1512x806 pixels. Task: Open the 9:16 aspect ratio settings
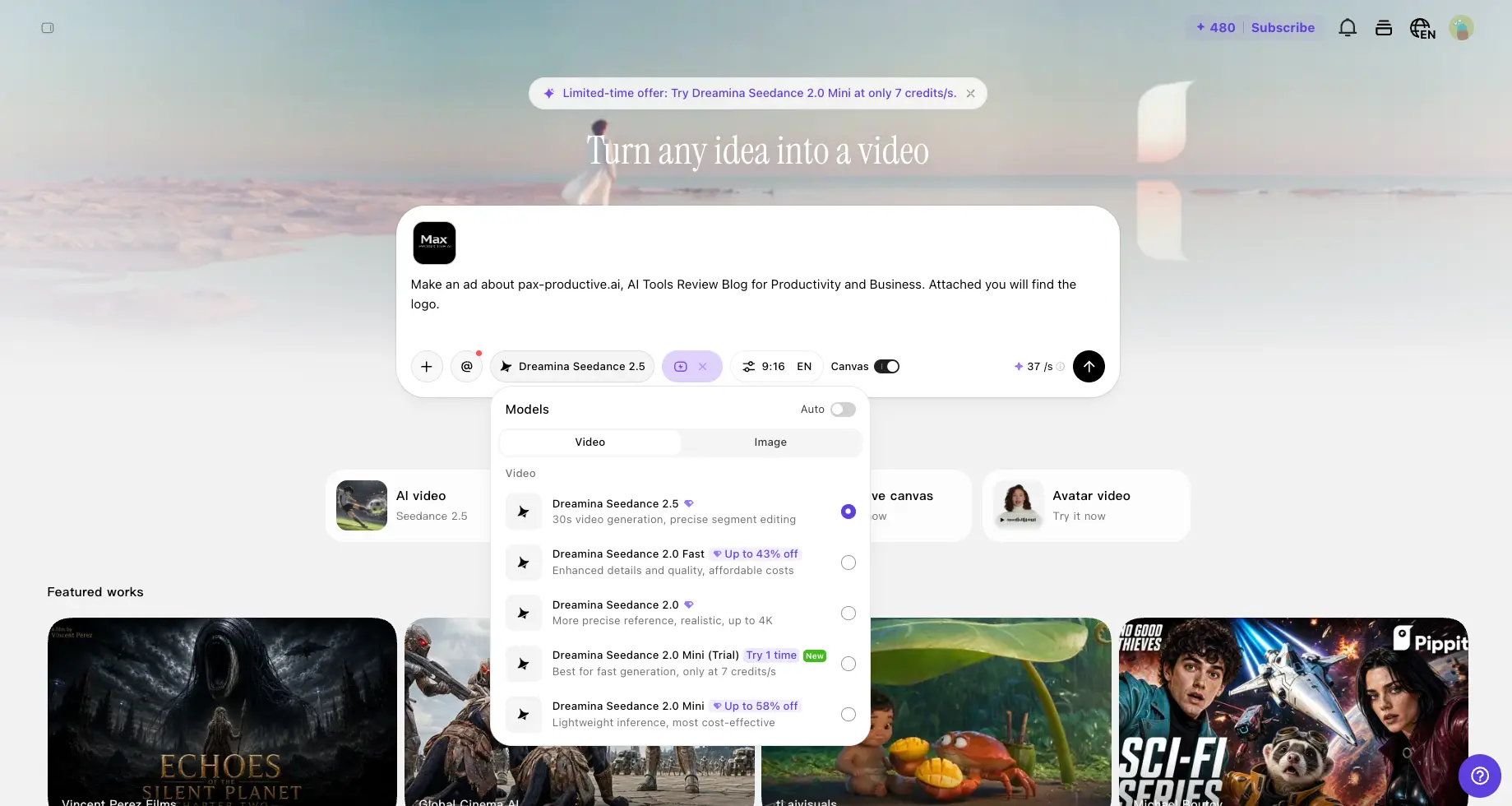776,367
